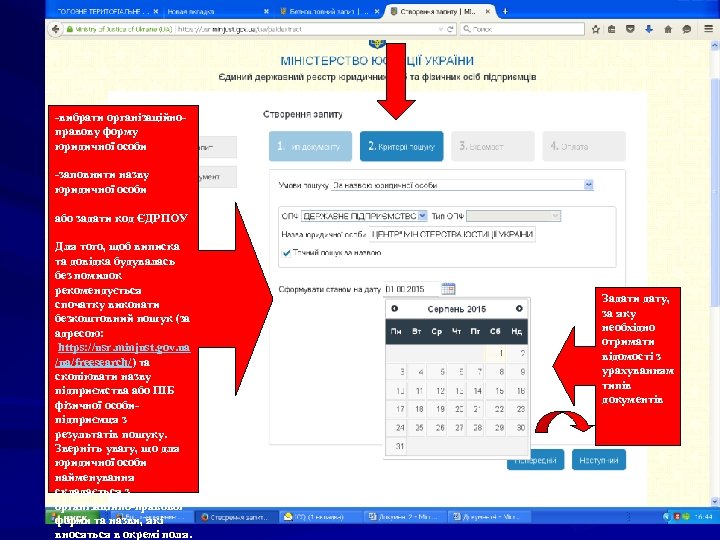This screenshot has height=540, width=720.
Task: Click 'Серпень 2015' month title
Action: (x=456, y=309)
